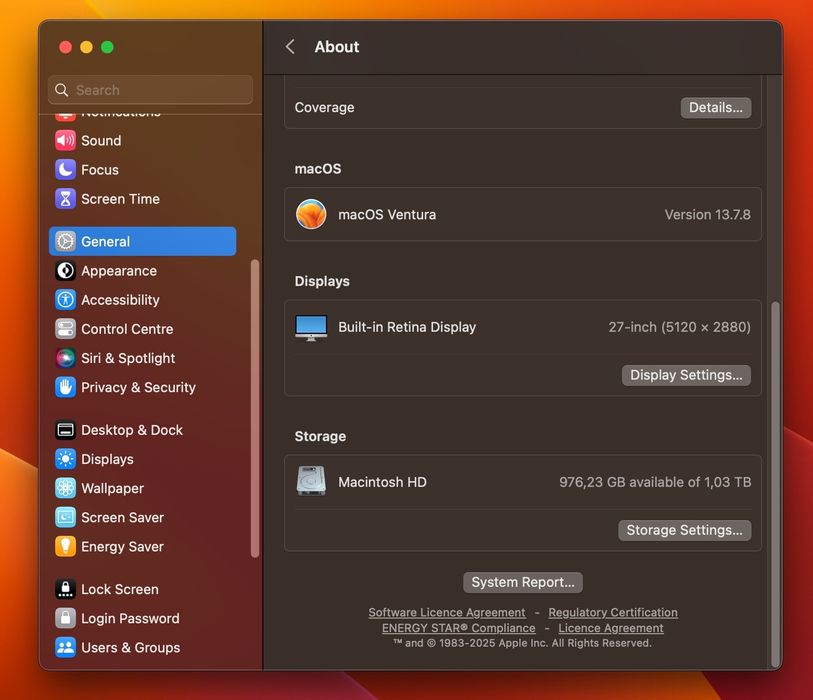813x700 pixels.
Task: Click the Screen Saver icon
Action: coord(65,517)
